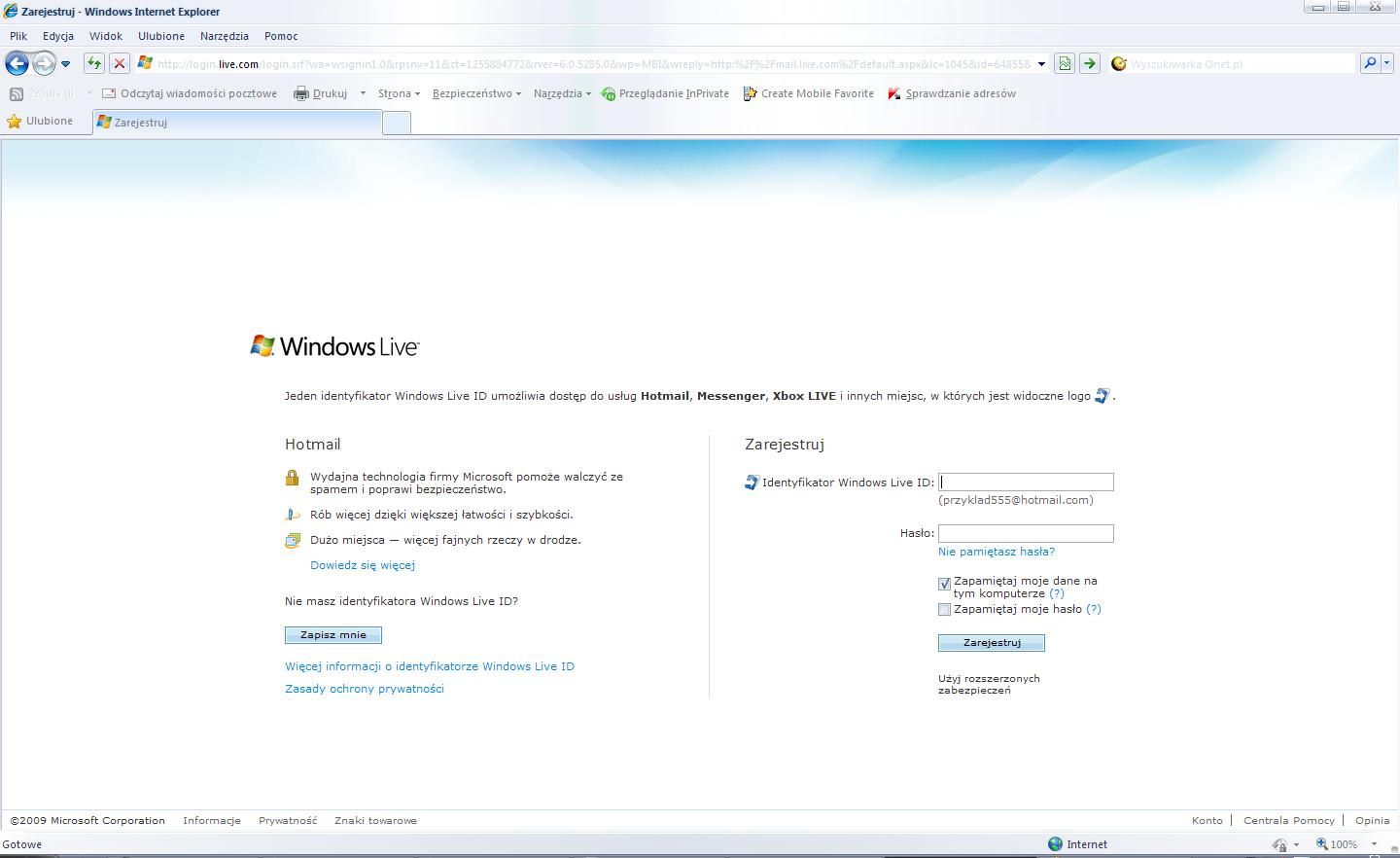1400x858 pixels.
Task: Click the Internet Explorer title bar icon
Action: (x=11, y=12)
